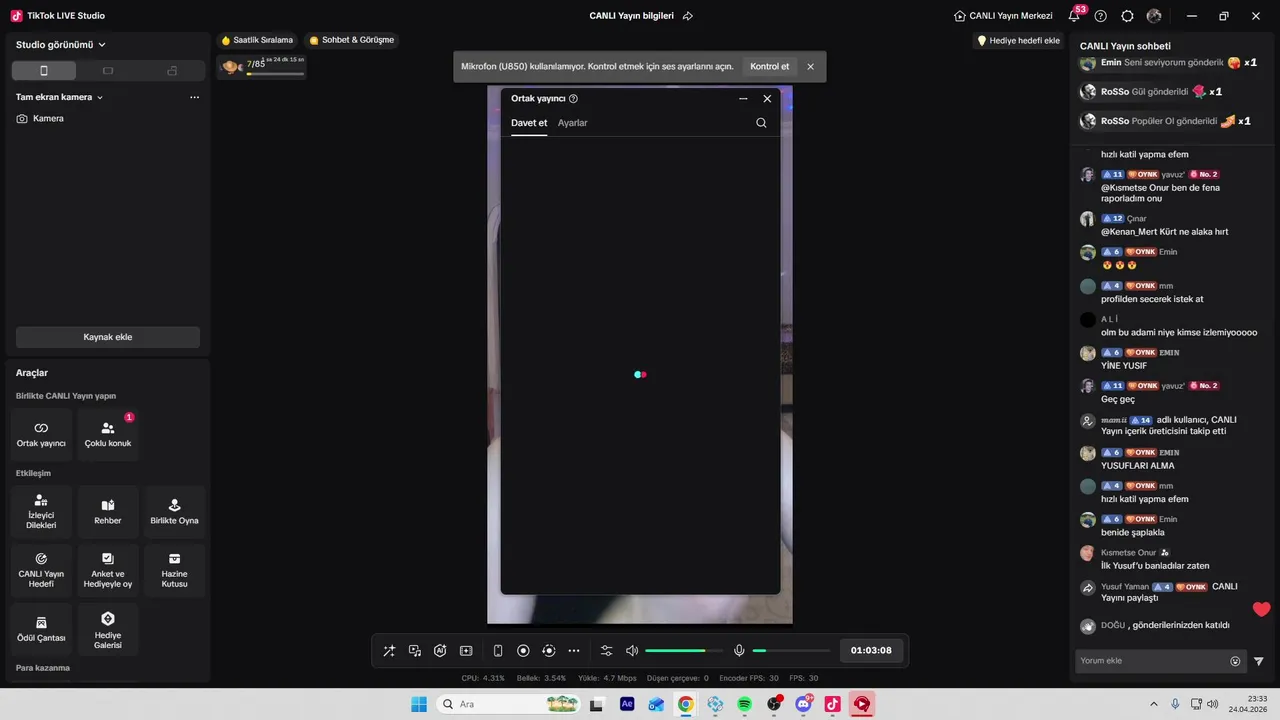Mute the microphone
This screenshot has width=1280, height=720.
[739, 651]
